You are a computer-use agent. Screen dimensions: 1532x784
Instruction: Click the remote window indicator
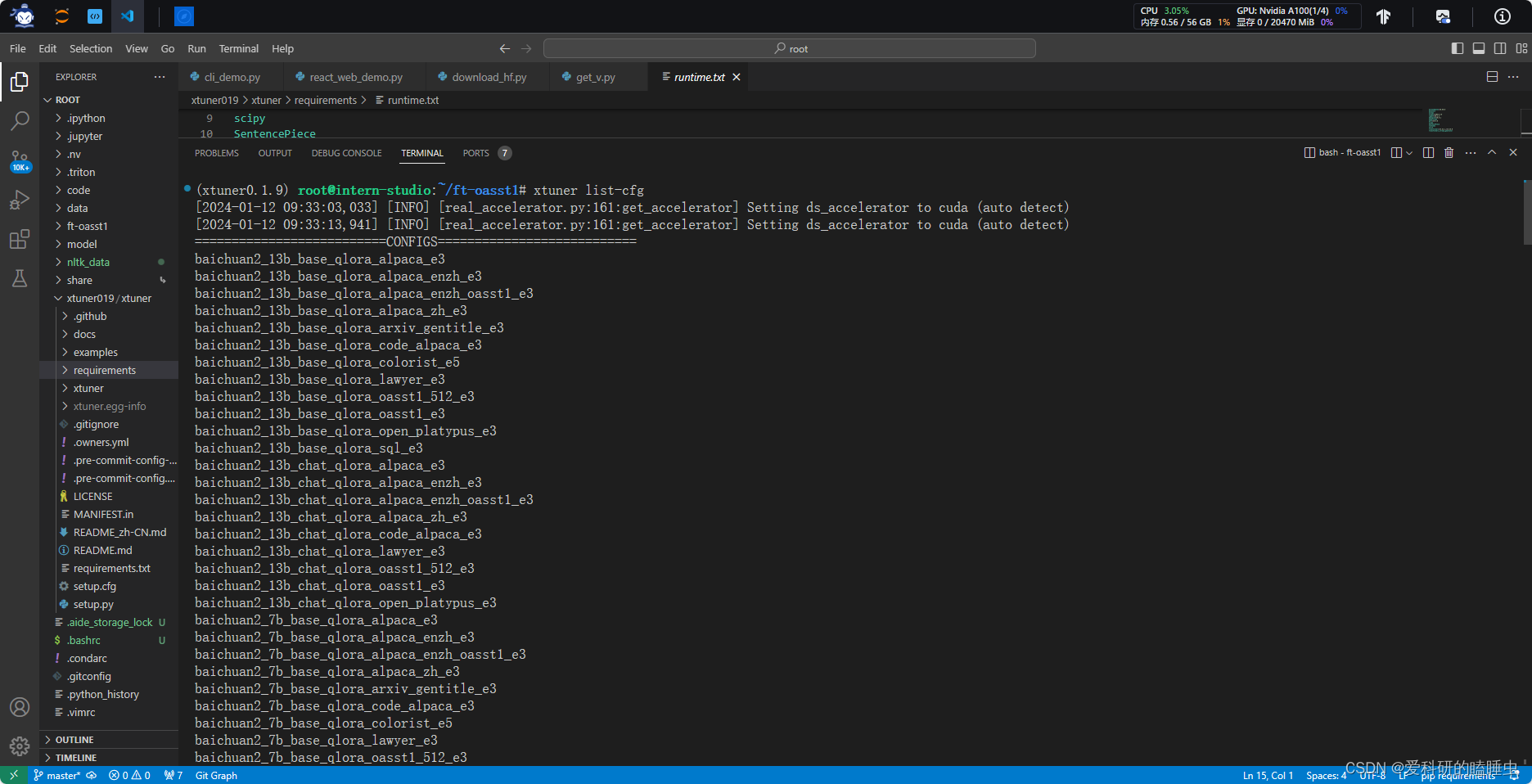click(14, 775)
